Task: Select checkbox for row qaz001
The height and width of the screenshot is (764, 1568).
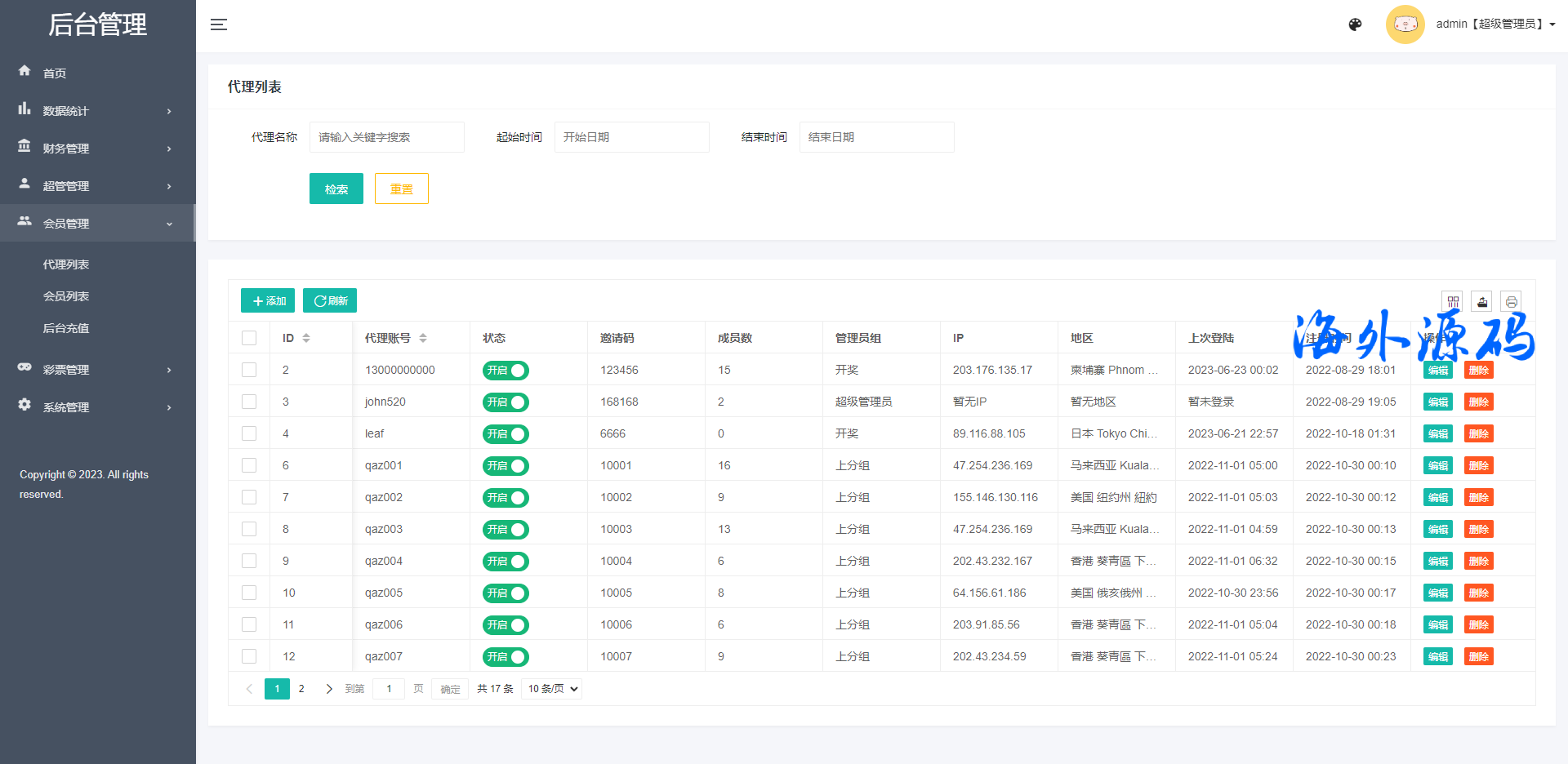Action: point(249,465)
